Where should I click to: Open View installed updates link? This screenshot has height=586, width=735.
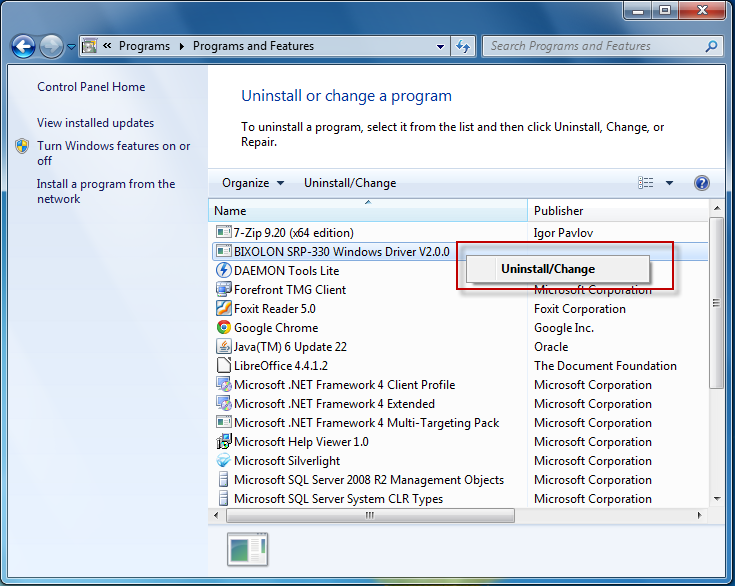[96, 123]
